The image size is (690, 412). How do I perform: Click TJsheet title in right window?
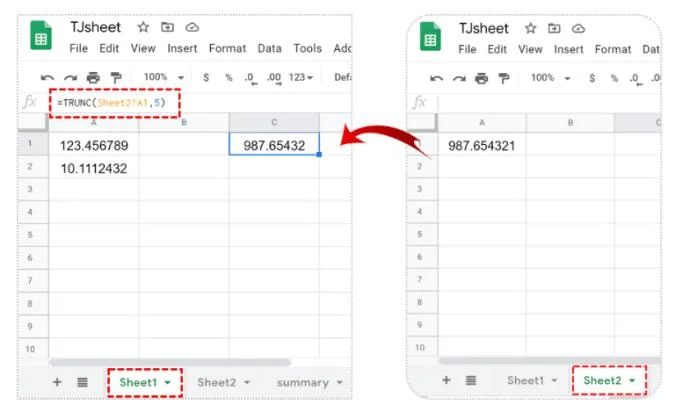[x=483, y=29]
